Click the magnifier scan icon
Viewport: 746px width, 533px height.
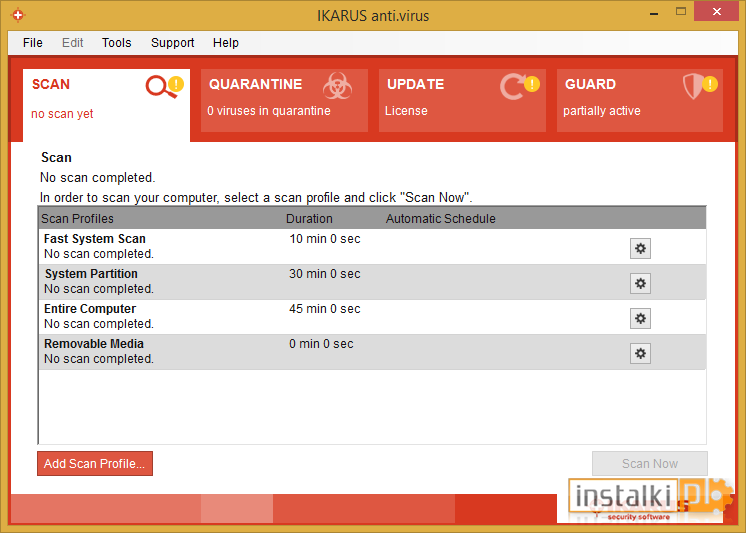pos(160,87)
